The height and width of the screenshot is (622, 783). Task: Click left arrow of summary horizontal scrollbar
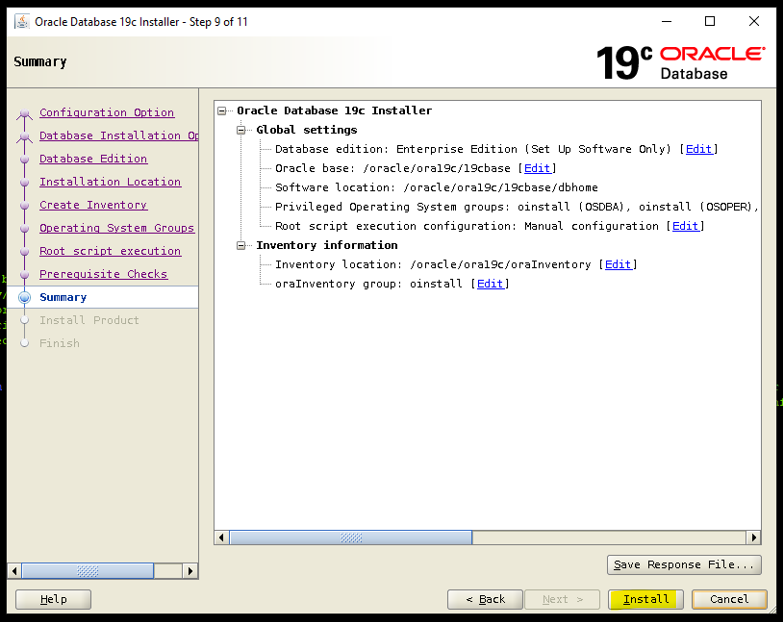[222, 538]
